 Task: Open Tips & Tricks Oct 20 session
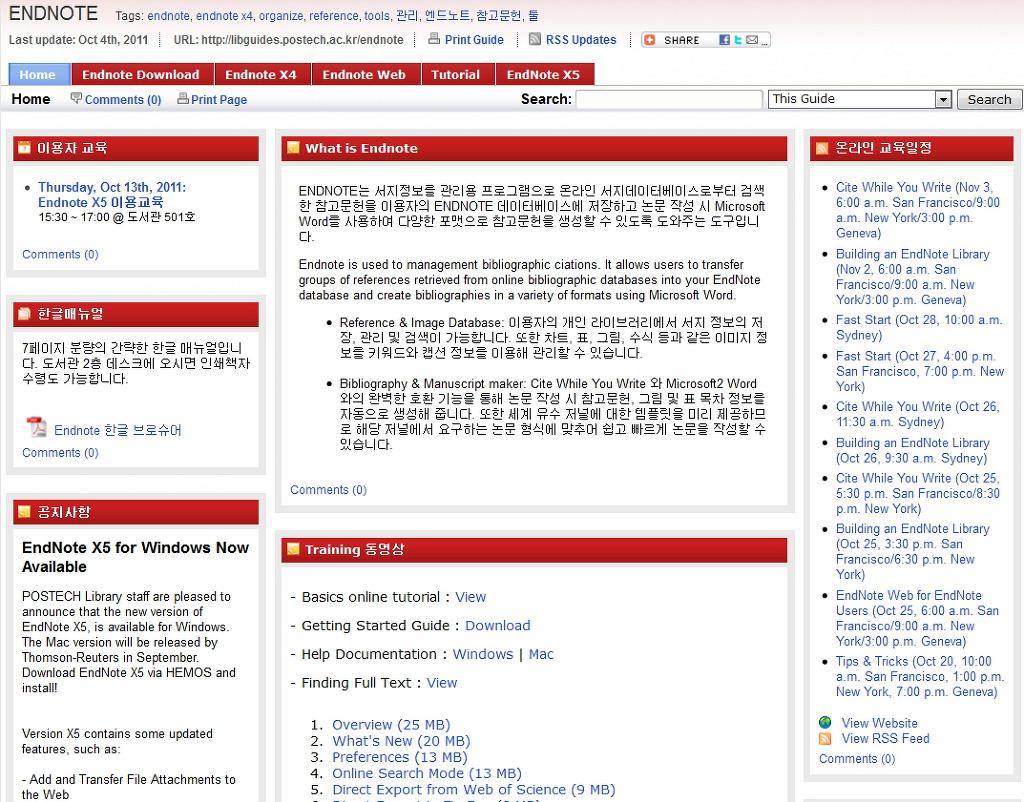coord(920,677)
